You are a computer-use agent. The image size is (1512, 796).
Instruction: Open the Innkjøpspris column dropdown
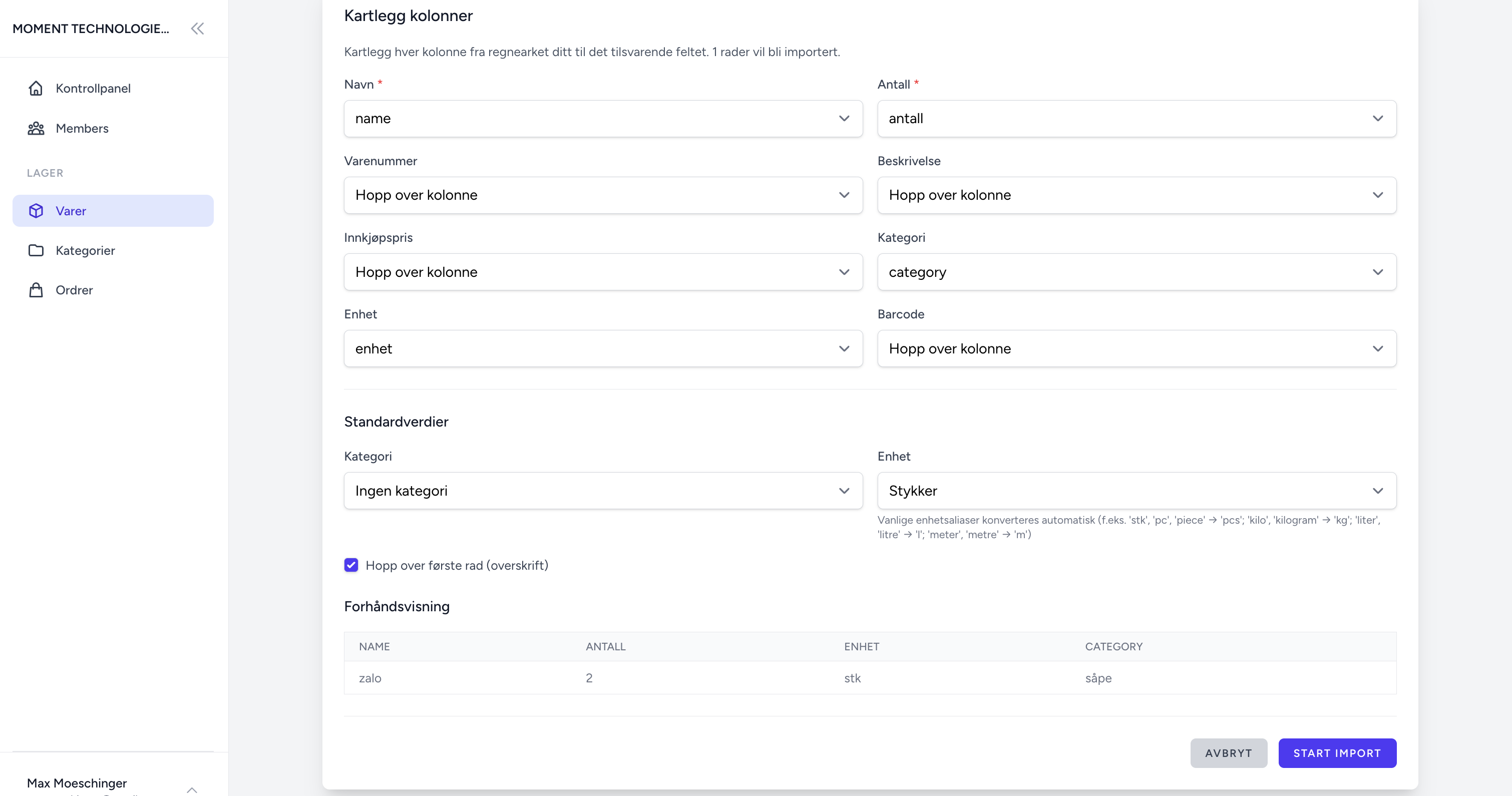(x=603, y=272)
